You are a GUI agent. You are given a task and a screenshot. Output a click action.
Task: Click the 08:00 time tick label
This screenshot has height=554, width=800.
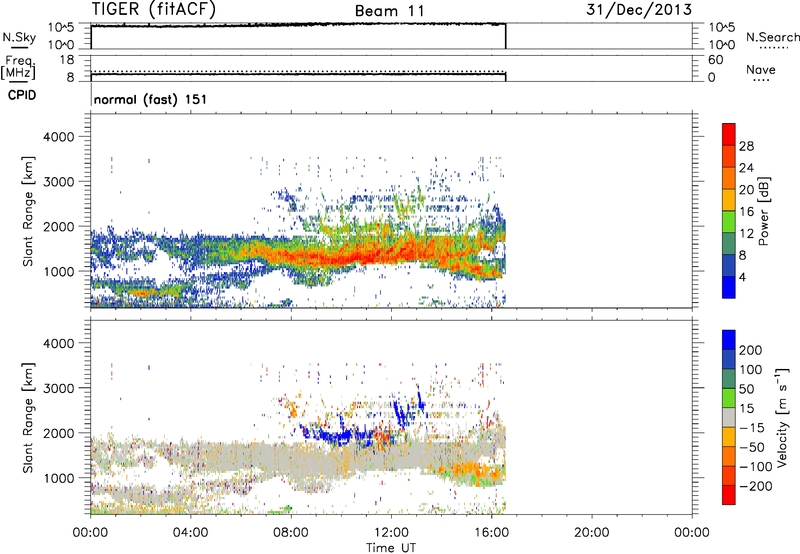pyautogui.click(x=290, y=533)
